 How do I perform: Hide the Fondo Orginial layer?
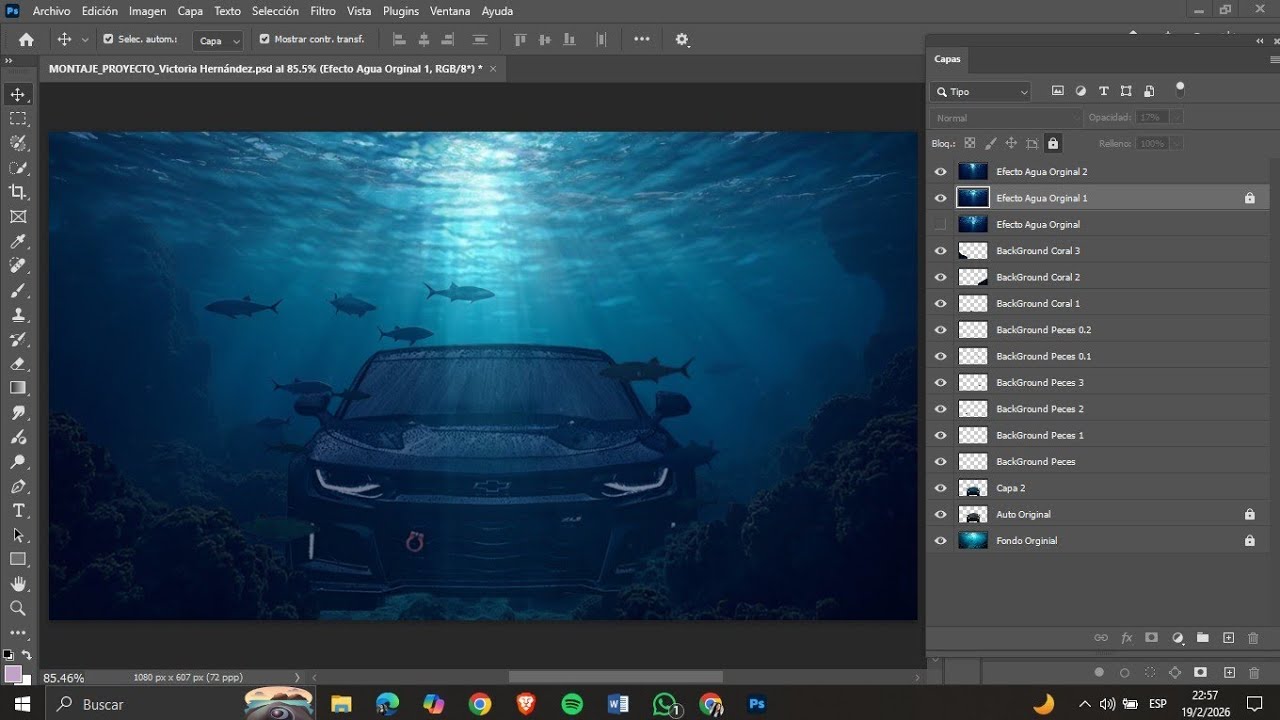pyautogui.click(x=940, y=541)
